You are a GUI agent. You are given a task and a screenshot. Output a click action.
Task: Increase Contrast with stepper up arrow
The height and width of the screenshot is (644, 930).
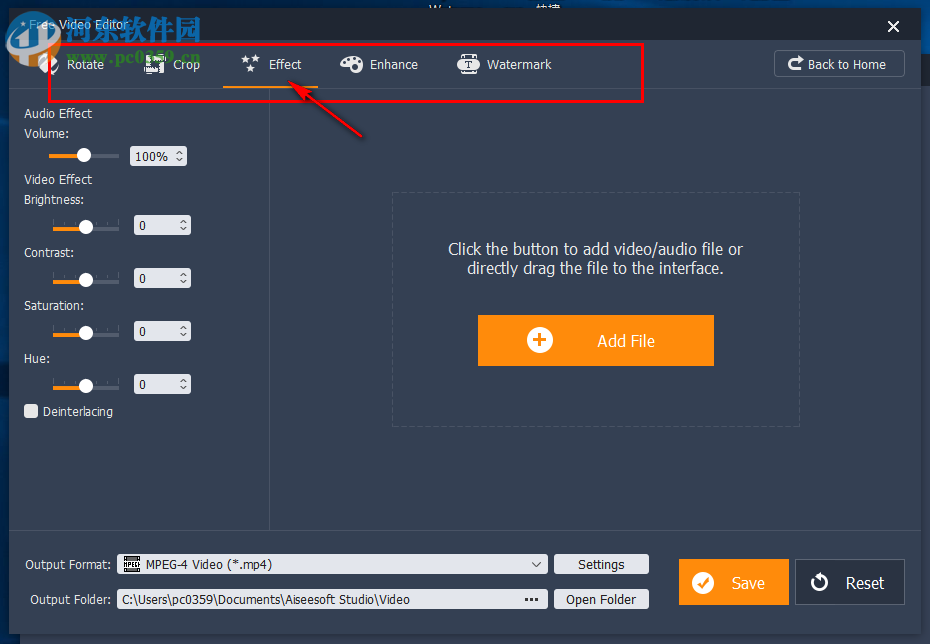pos(183,274)
